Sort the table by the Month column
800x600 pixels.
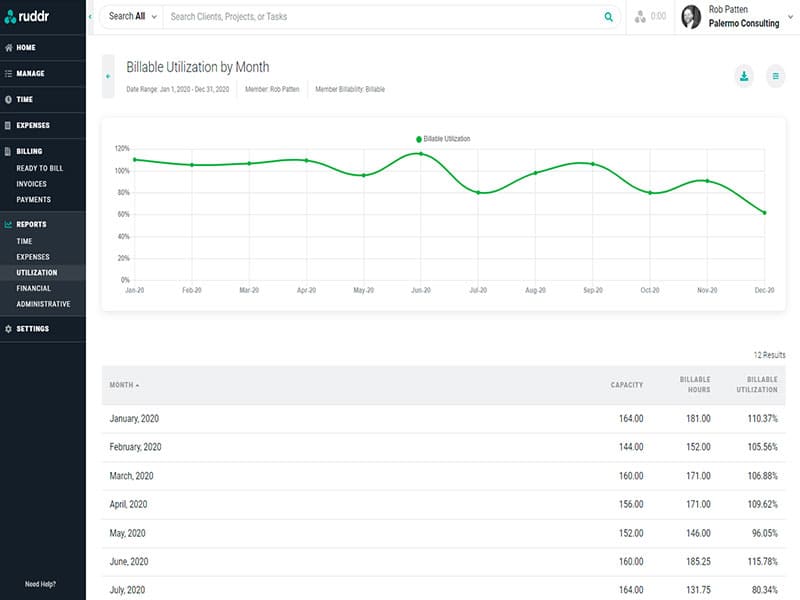coord(124,385)
